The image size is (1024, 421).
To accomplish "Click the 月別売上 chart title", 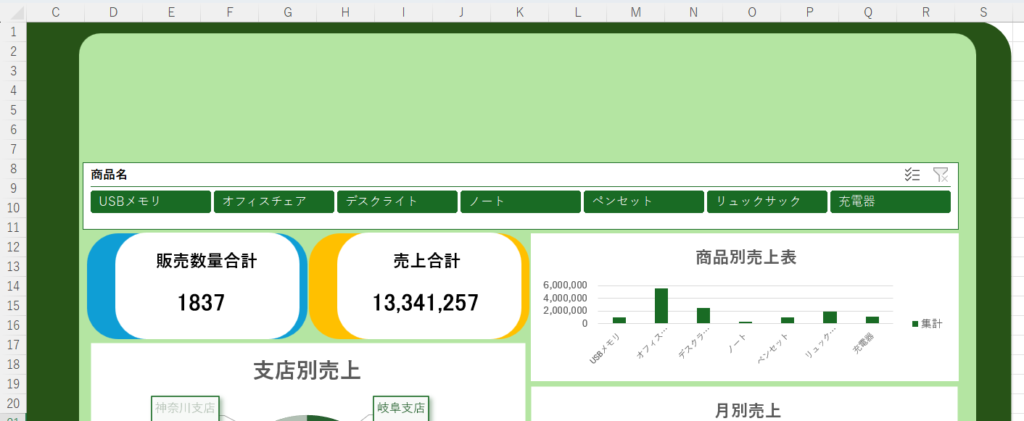I will pos(747,410).
